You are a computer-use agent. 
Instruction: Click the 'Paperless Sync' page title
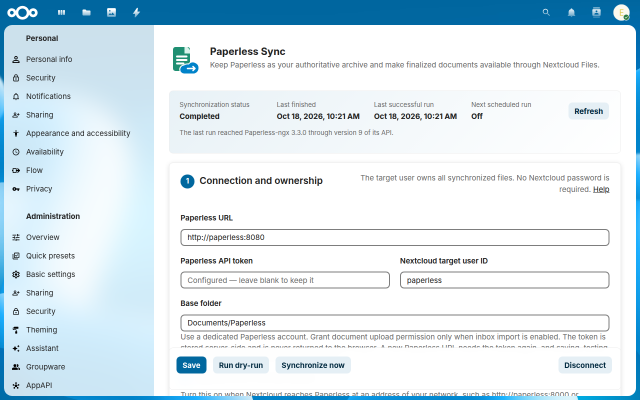(247, 51)
